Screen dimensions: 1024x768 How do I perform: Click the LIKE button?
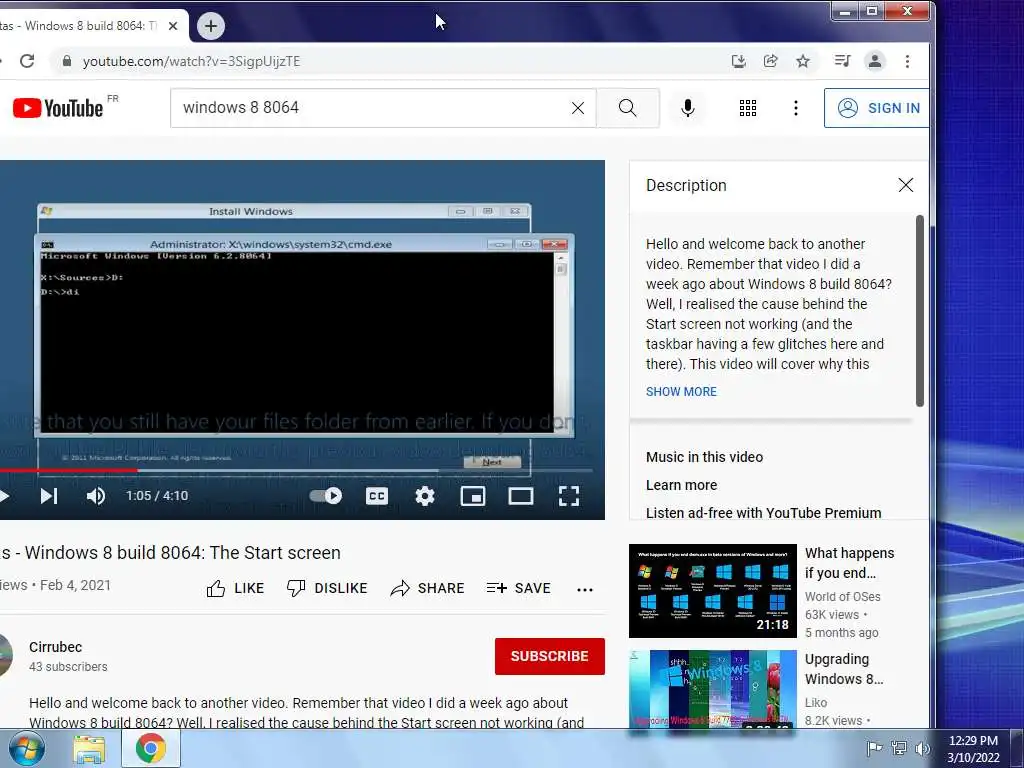(x=235, y=588)
